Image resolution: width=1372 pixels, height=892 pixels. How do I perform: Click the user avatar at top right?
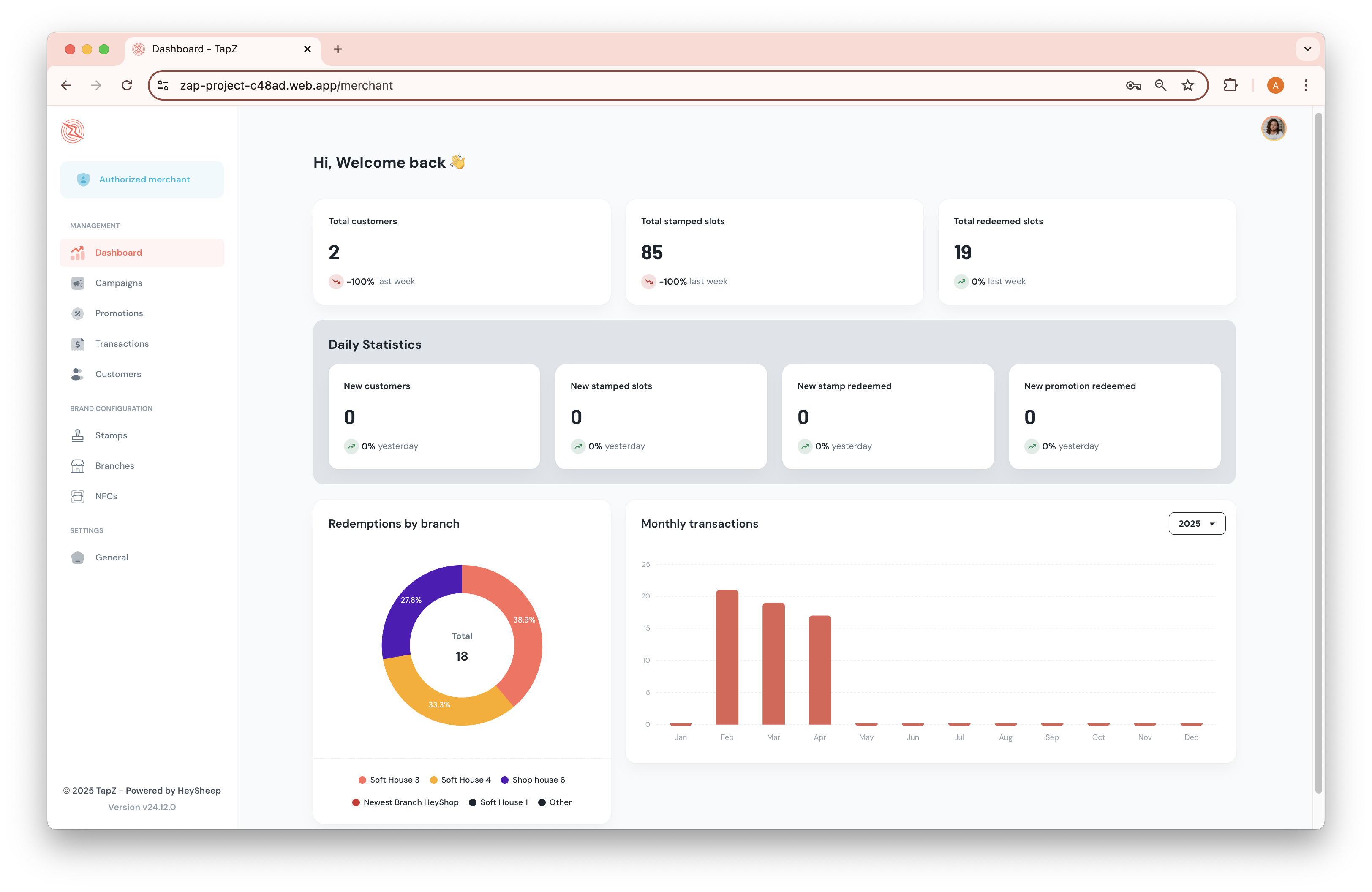(x=1274, y=128)
